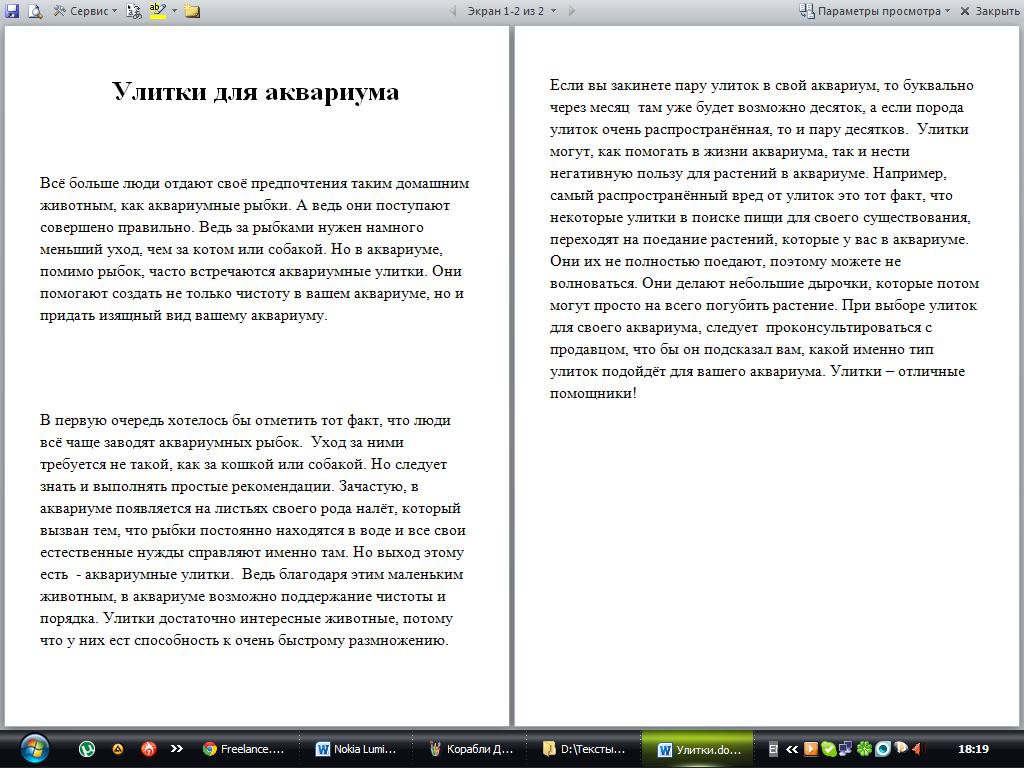
Task: Go to next screen arrow
Action: [x=571, y=10]
